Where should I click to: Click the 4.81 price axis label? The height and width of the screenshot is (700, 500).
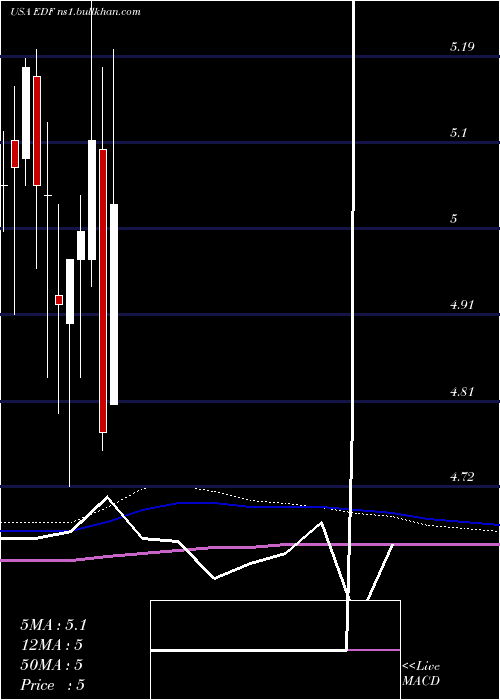[x=462, y=392]
